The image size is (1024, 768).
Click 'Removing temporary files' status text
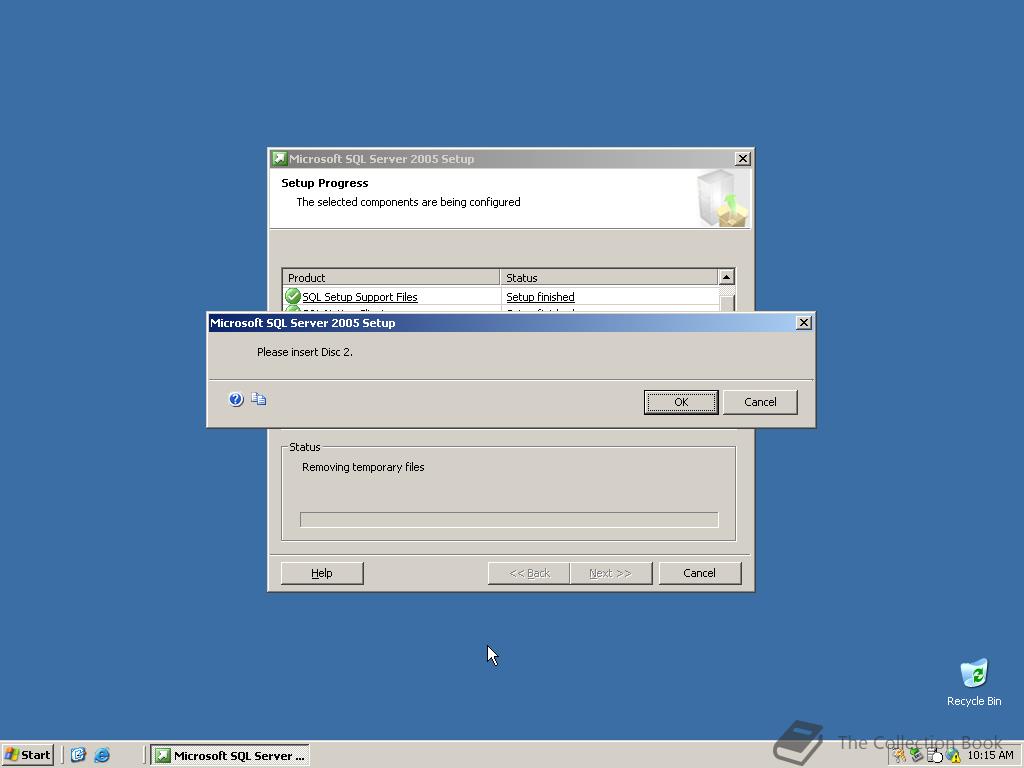[x=363, y=467]
